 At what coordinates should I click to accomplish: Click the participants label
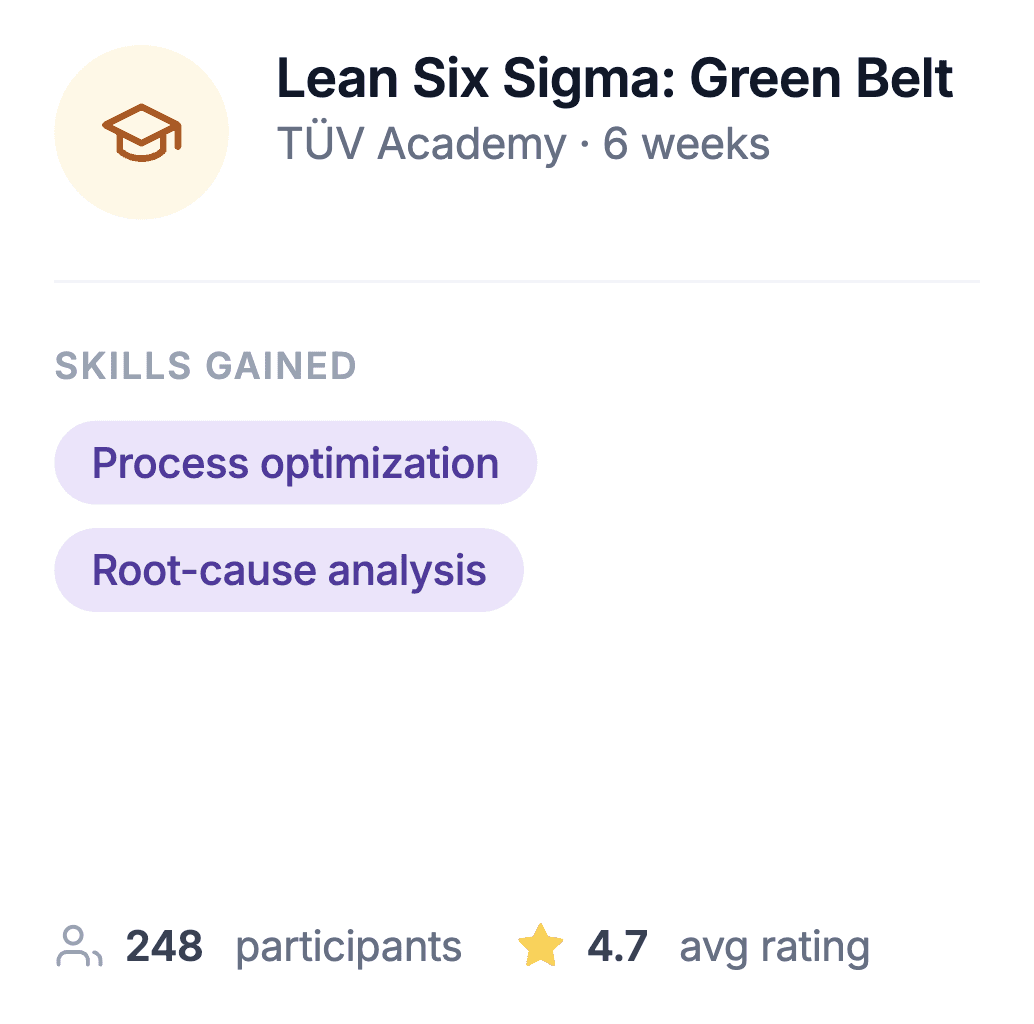tap(349, 948)
